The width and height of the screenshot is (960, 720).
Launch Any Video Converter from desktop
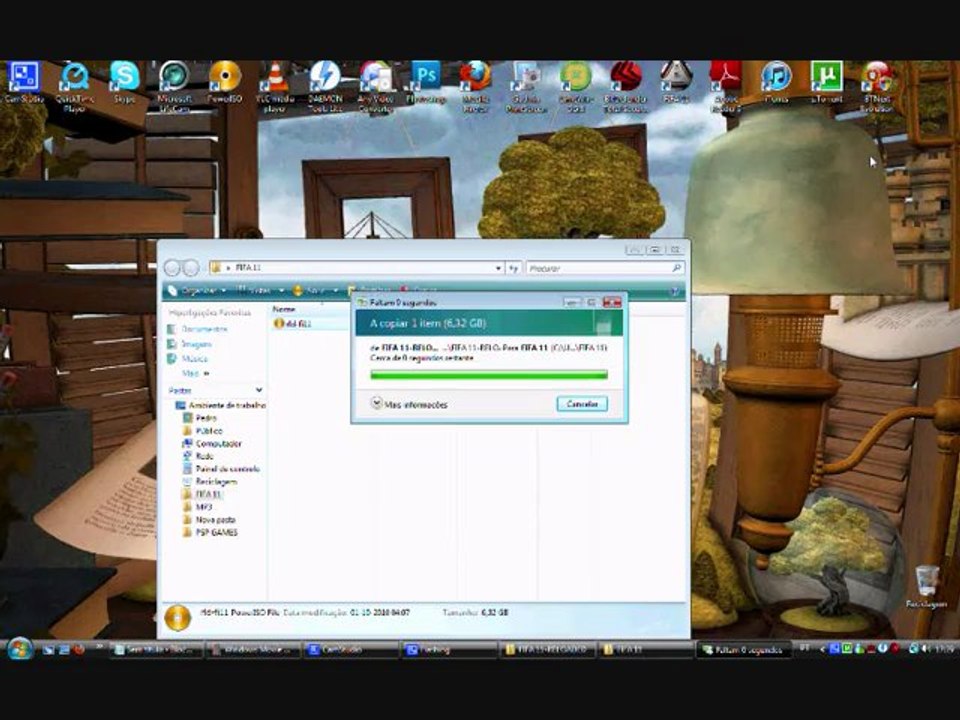[x=375, y=87]
